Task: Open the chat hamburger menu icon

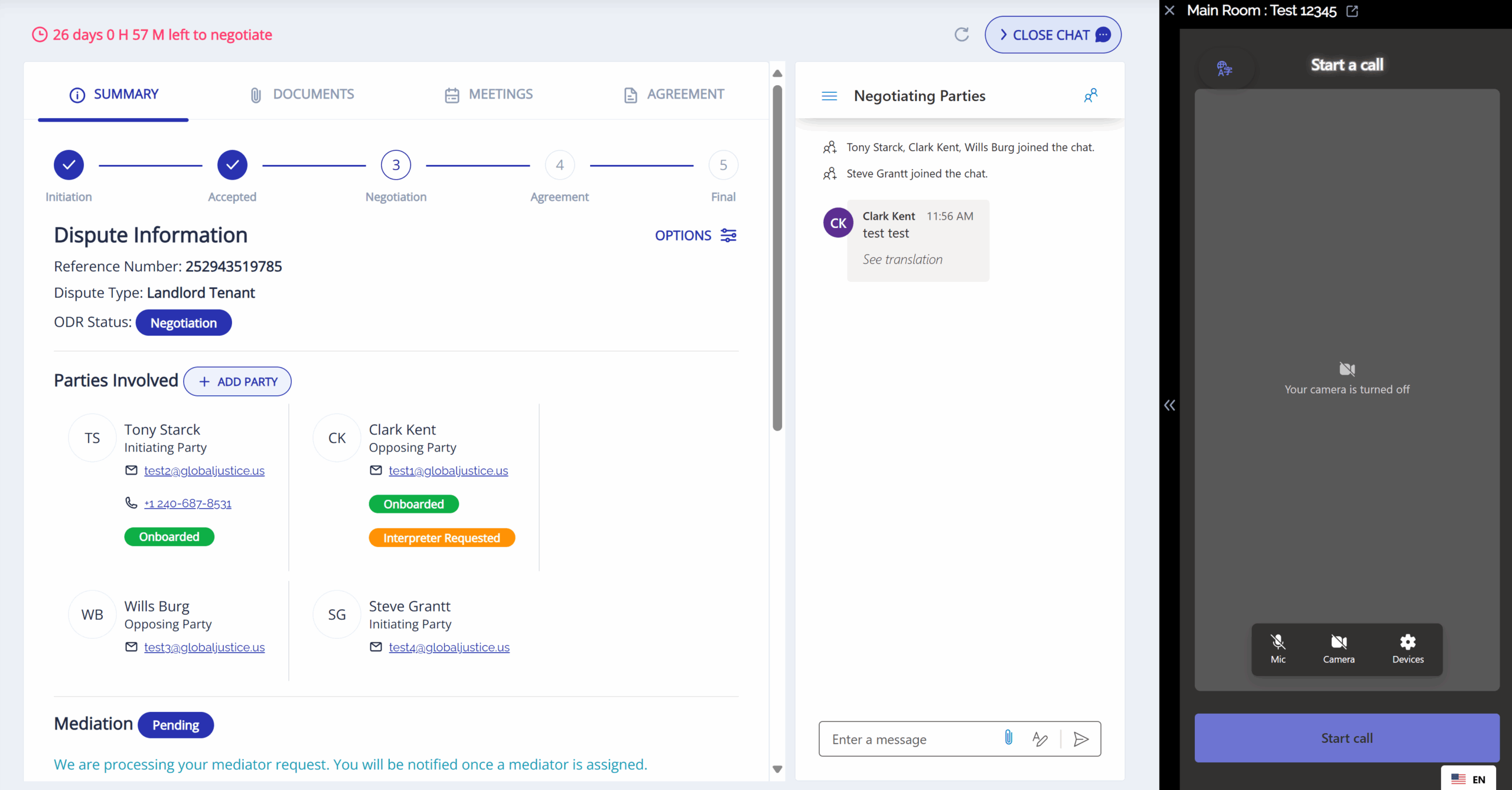Action: click(829, 96)
